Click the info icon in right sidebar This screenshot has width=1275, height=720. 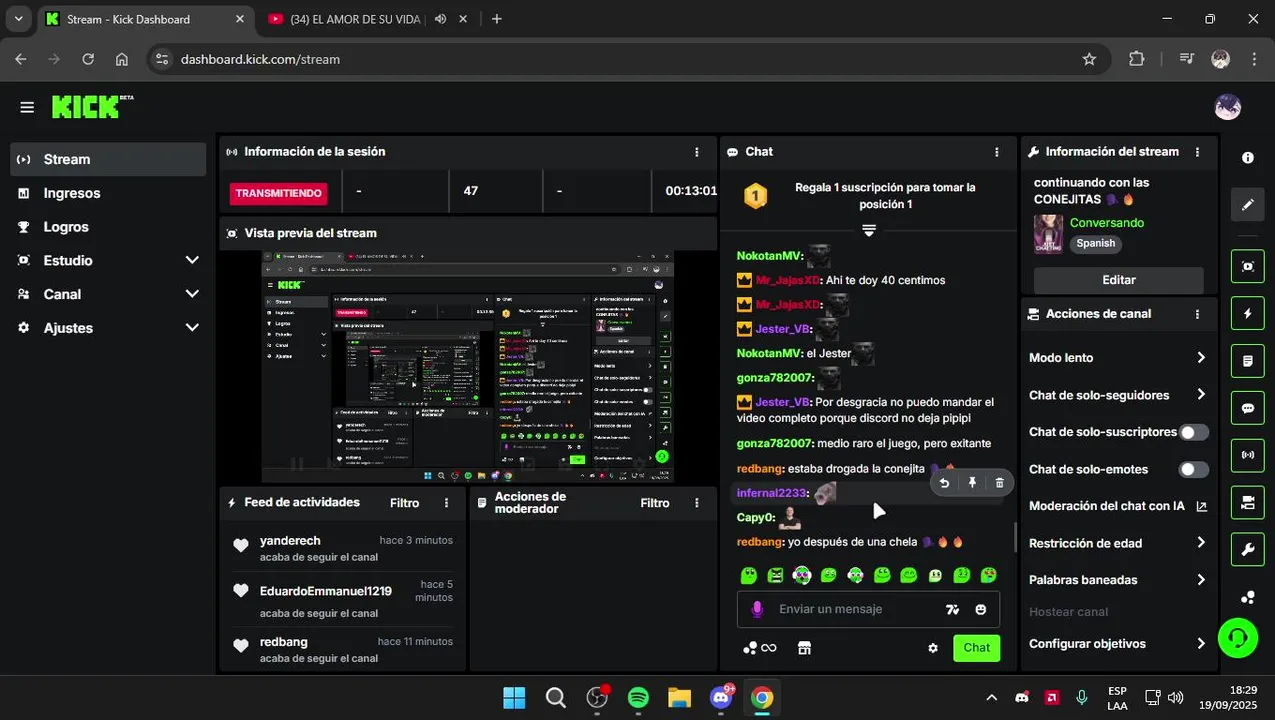pos(1248,158)
